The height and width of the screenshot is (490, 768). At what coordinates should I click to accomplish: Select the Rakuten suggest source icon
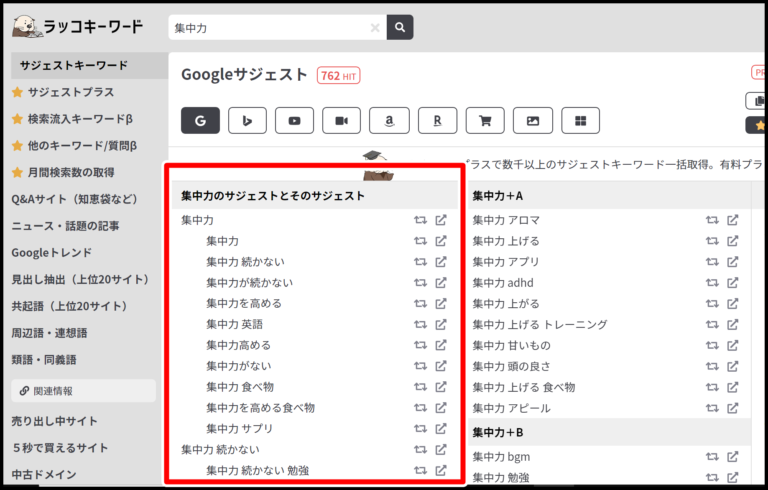click(437, 121)
